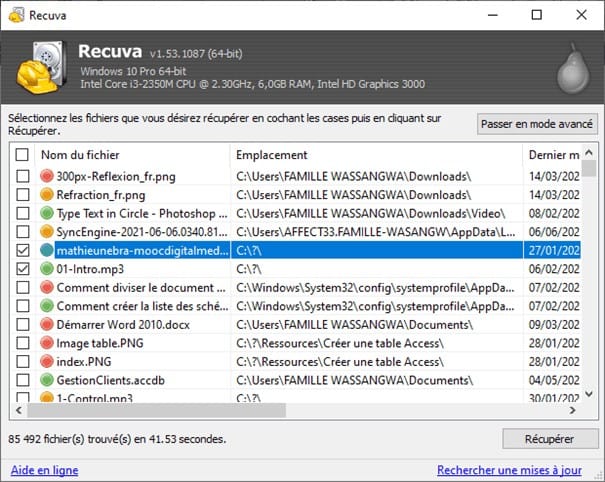Click green status dot of Comment créer la liste
This screenshot has width=605, height=482.
click(47, 306)
